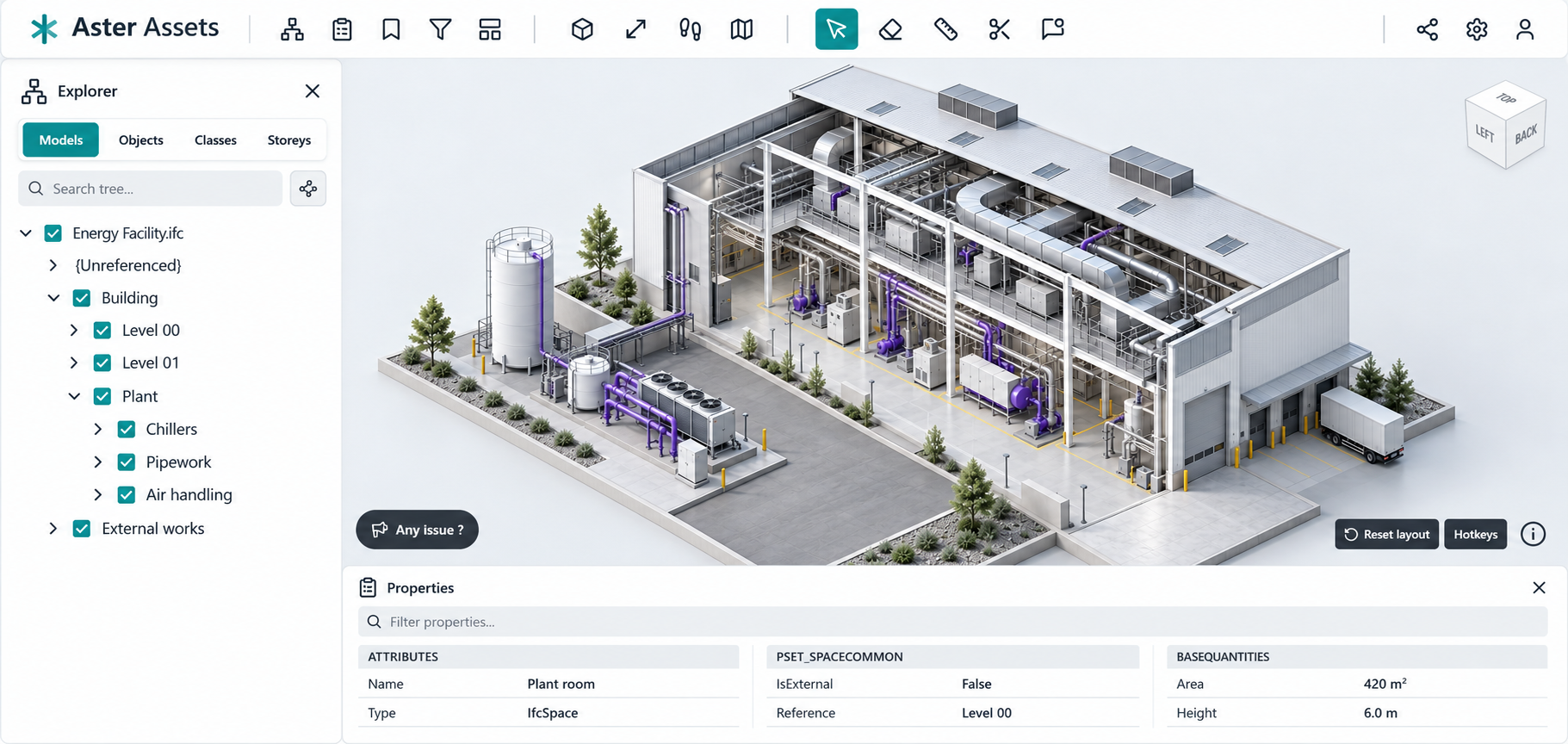1568x744 pixels.
Task: Select the Models tab
Action: 61,139
